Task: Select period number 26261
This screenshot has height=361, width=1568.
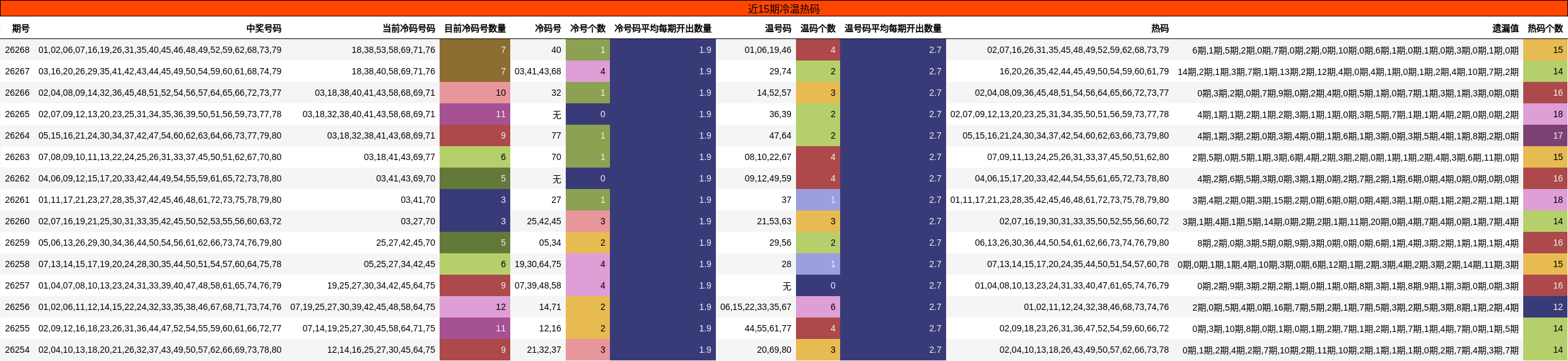Action: (x=17, y=200)
